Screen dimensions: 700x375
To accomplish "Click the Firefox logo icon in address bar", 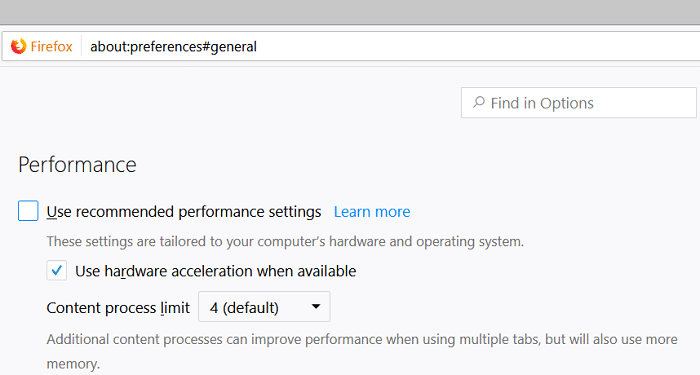I will pos(19,46).
